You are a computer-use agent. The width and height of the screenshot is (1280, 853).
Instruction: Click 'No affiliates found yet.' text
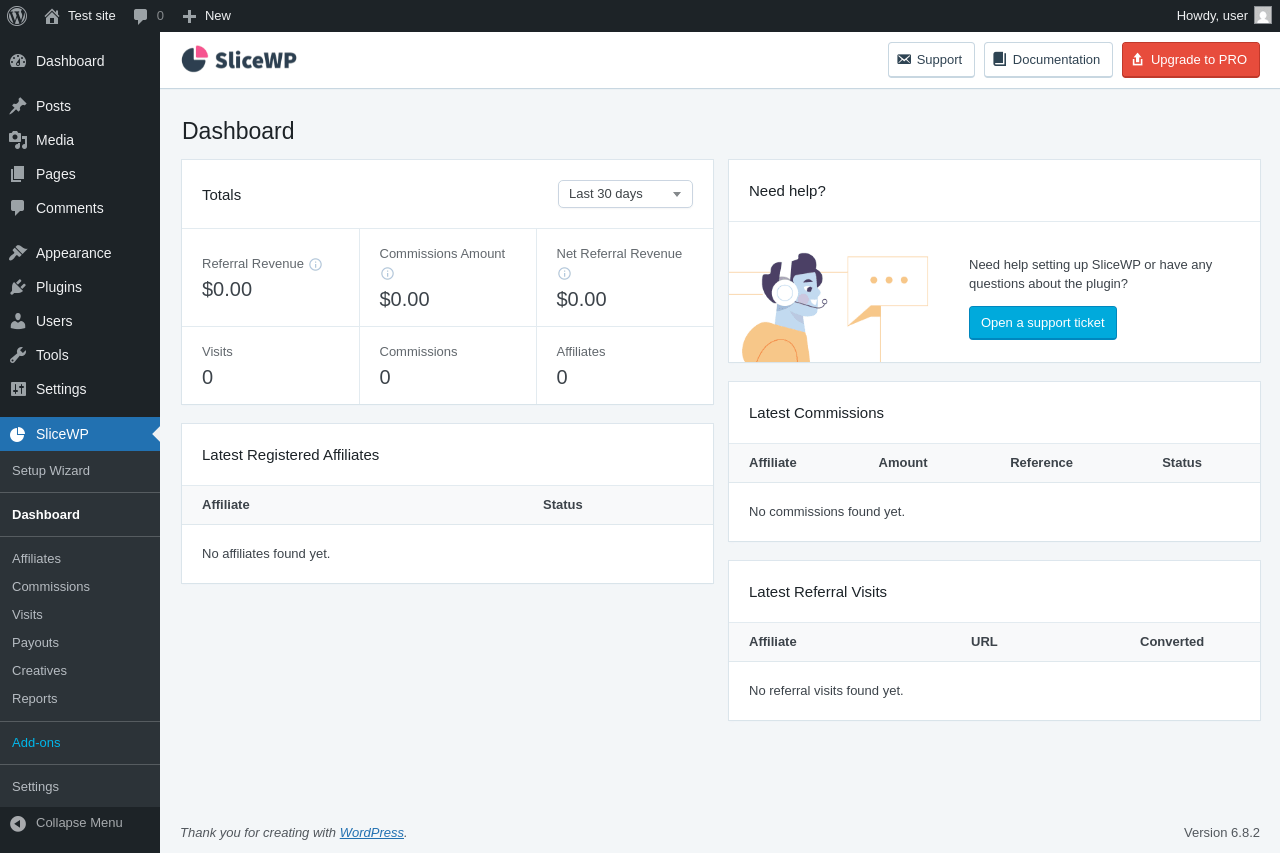coord(266,553)
